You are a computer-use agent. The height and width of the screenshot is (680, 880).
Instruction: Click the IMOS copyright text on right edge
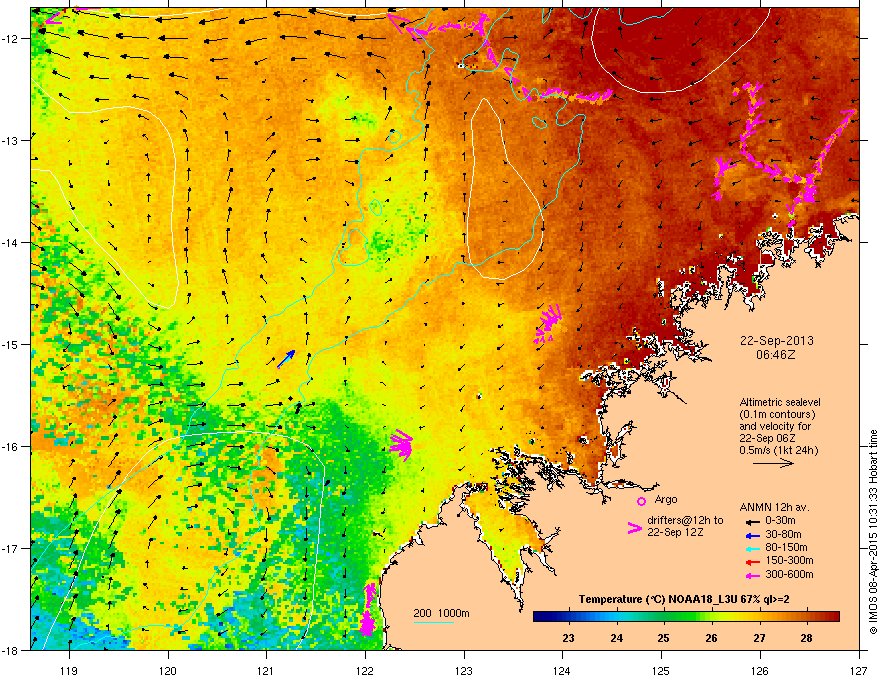873,532
